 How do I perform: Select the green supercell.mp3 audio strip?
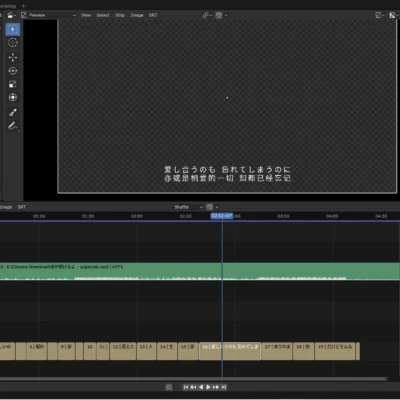(x=200, y=271)
